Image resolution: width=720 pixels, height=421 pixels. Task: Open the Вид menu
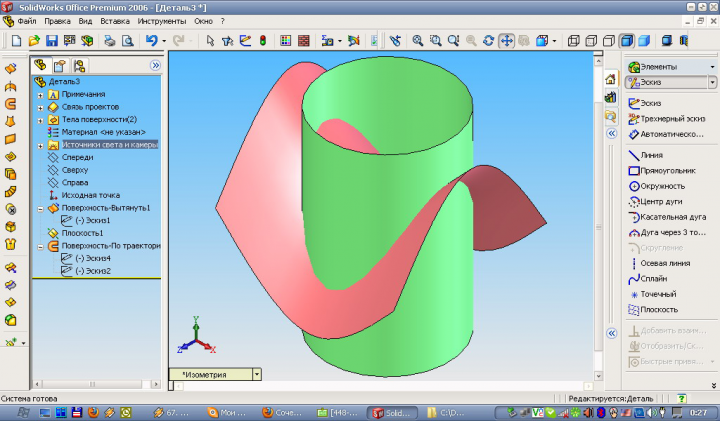85,21
